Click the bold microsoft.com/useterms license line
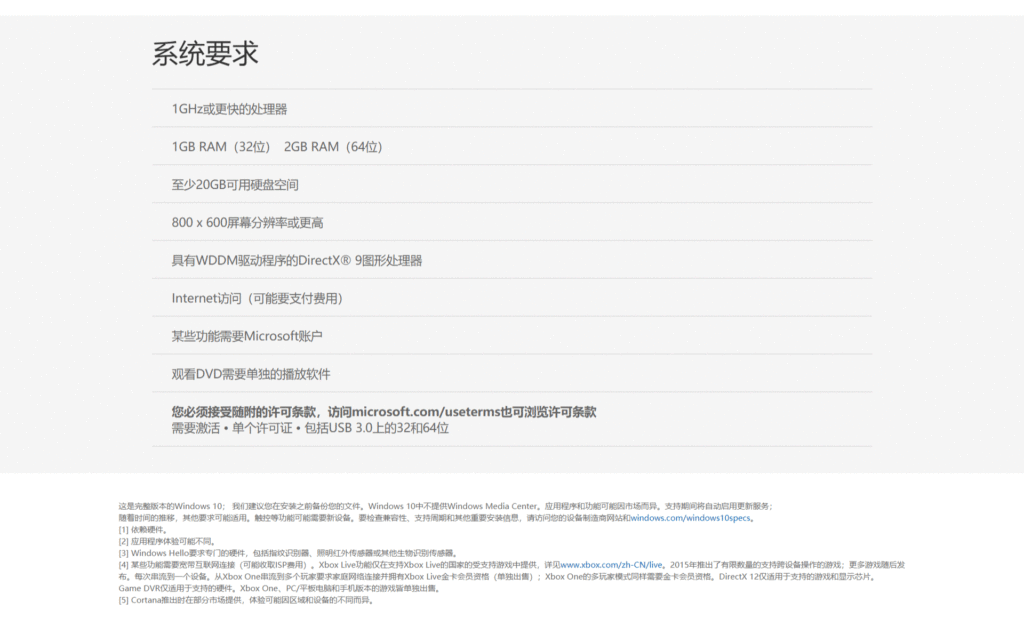Viewport: 1024px width, 642px height. pos(384,411)
